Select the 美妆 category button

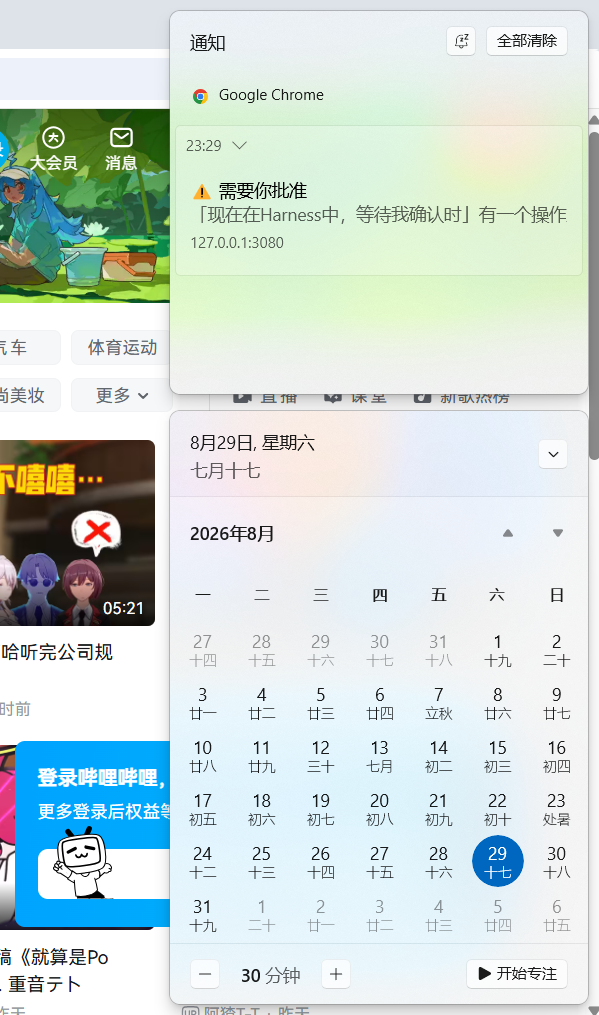tap(29, 395)
